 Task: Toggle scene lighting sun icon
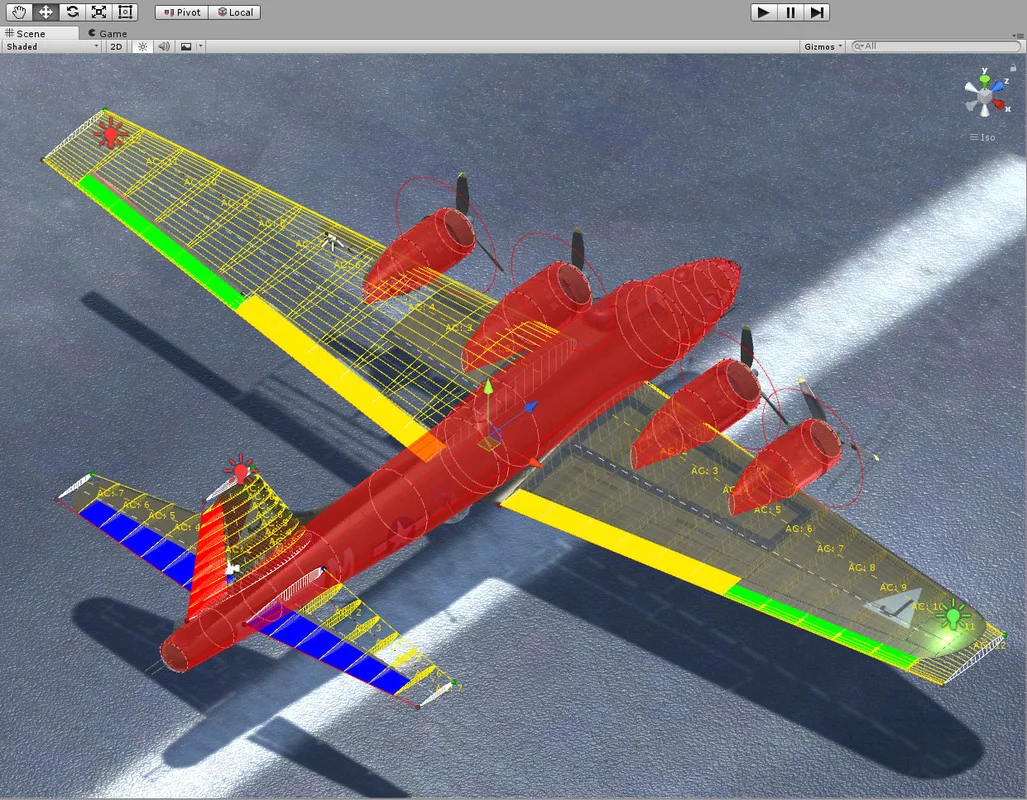coord(142,46)
